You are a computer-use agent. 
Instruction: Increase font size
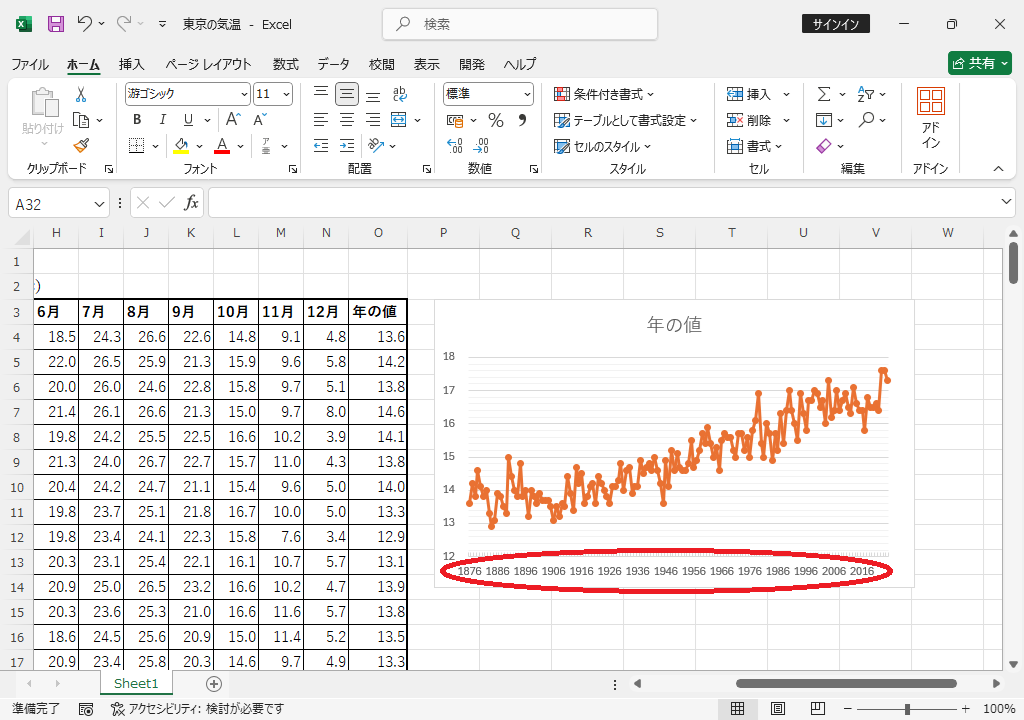coord(233,120)
